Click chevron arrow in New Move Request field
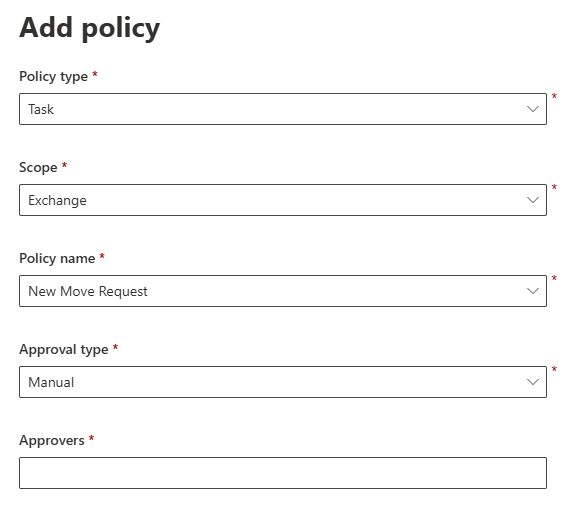Screen dimensions: 567x513 tap(533, 291)
